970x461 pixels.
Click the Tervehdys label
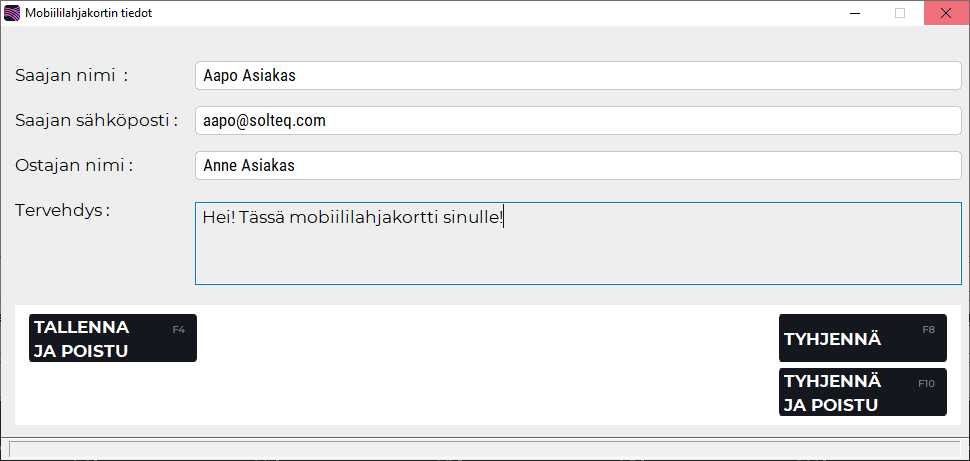(x=62, y=210)
